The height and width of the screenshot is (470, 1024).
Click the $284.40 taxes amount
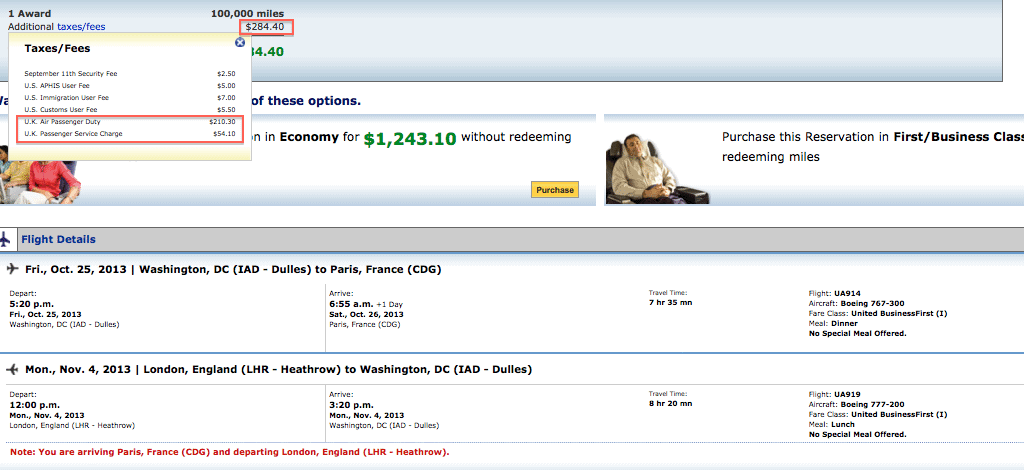(x=265, y=27)
